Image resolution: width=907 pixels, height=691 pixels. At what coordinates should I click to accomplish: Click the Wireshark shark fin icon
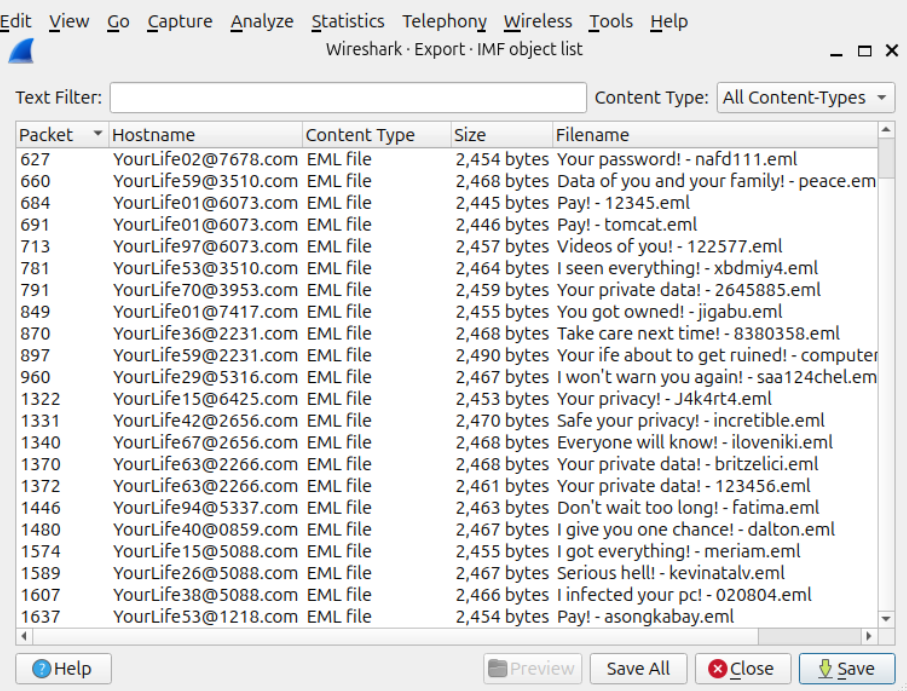click(21, 51)
